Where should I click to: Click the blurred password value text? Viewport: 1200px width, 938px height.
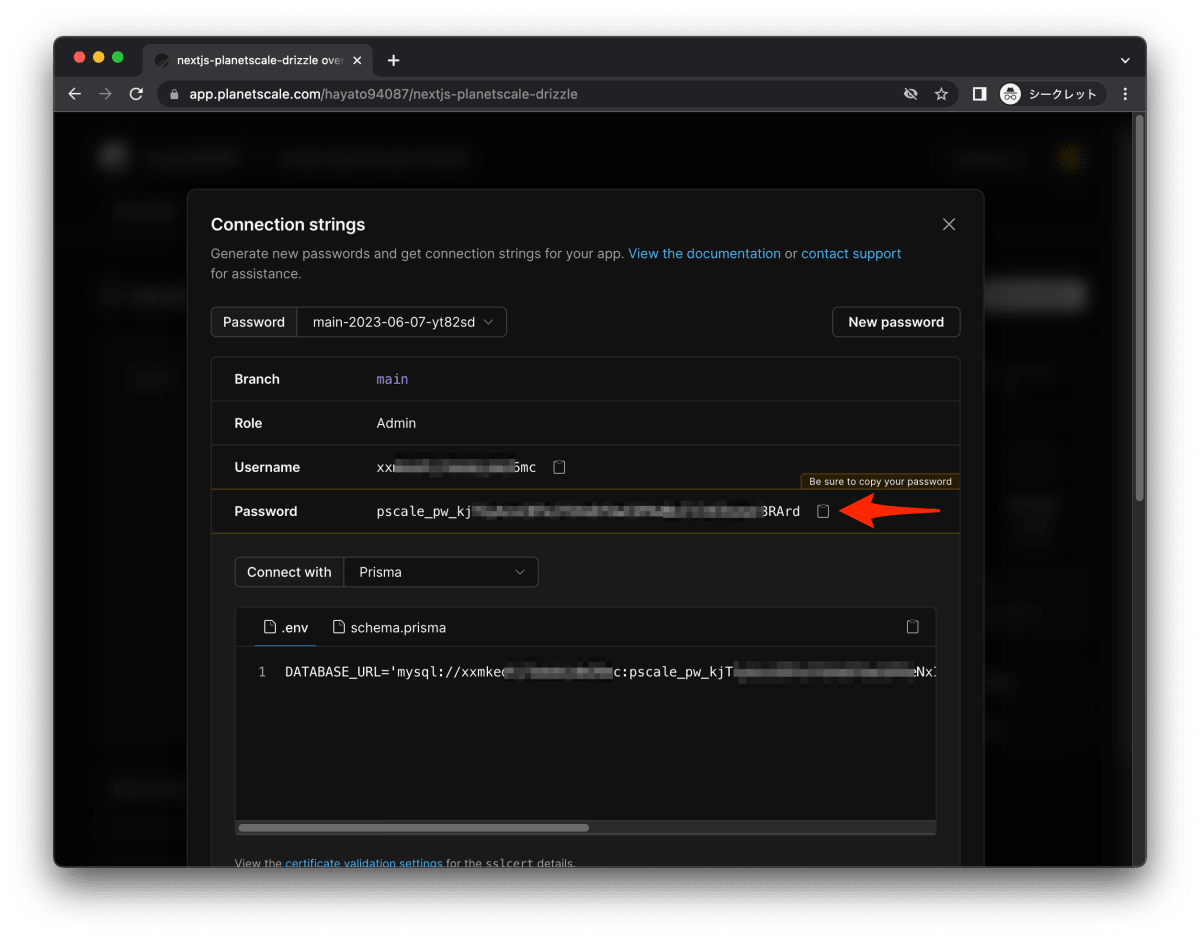point(588,511)
